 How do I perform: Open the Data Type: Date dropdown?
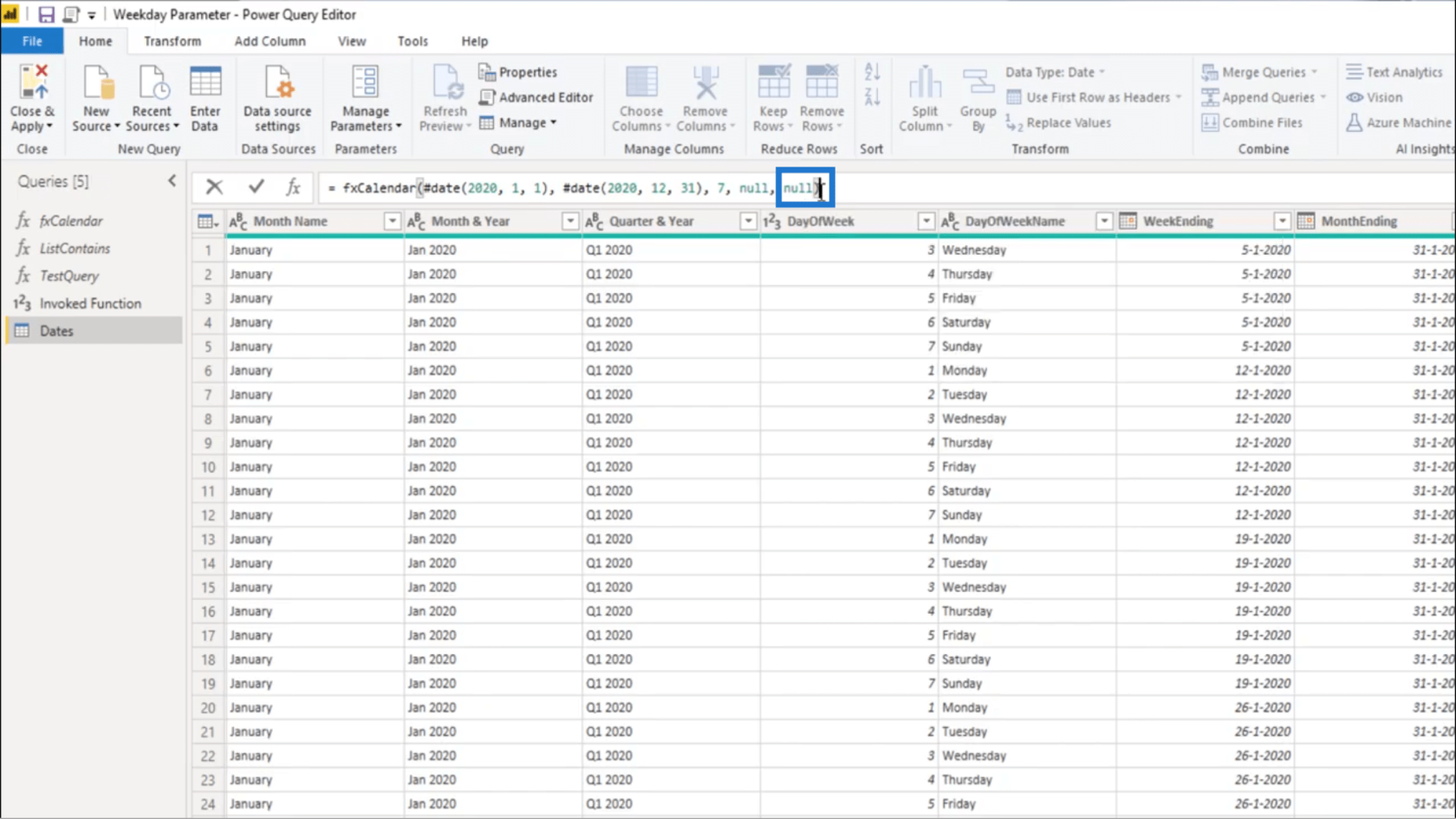1055,72
